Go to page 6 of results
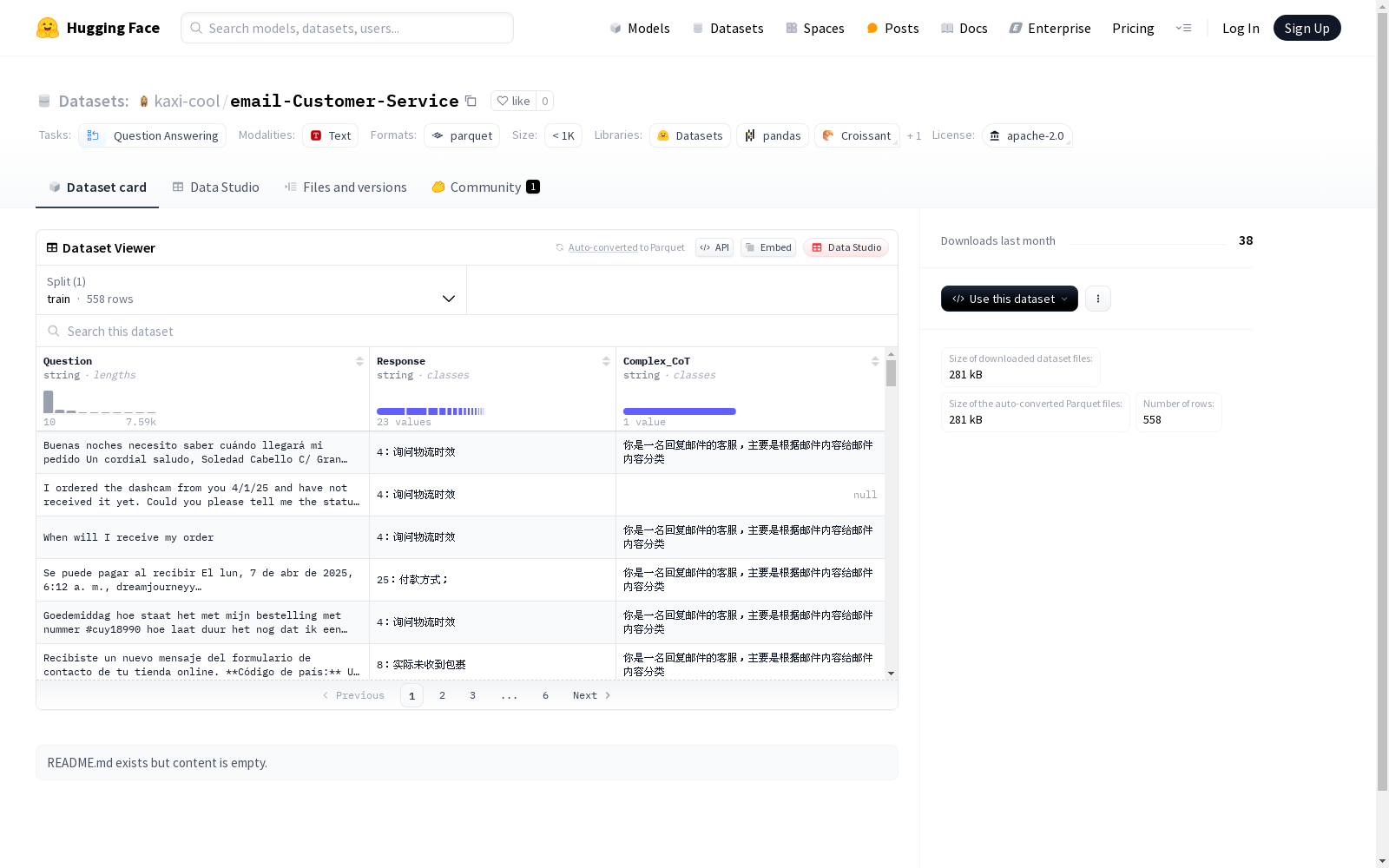Image resolution: width=1389 pixels, height=868 pixels. 545,695
